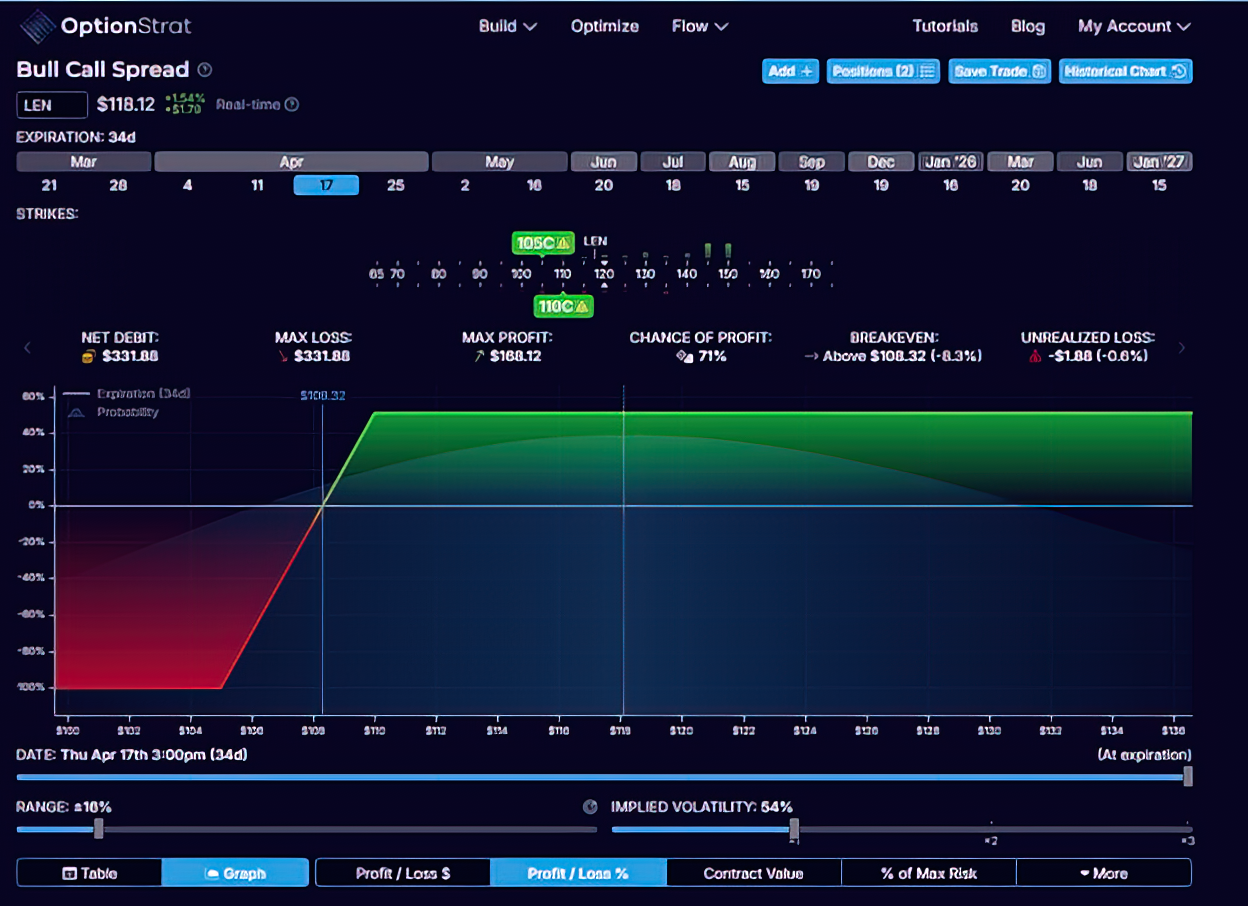Select the Jan '27 expiration month
This screenshot has width=1248, height=906.
click(x=1159, y=161)
